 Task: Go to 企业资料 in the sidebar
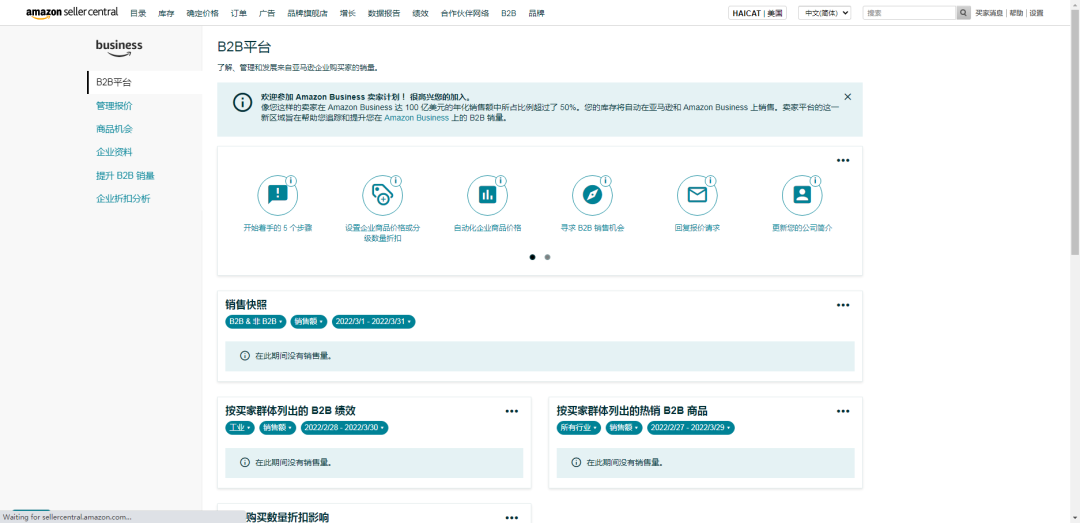(x=114, y=152)
